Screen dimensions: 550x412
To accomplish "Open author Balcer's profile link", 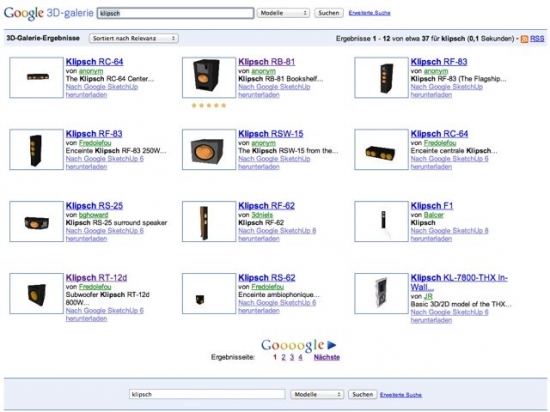I will [434, 215].
